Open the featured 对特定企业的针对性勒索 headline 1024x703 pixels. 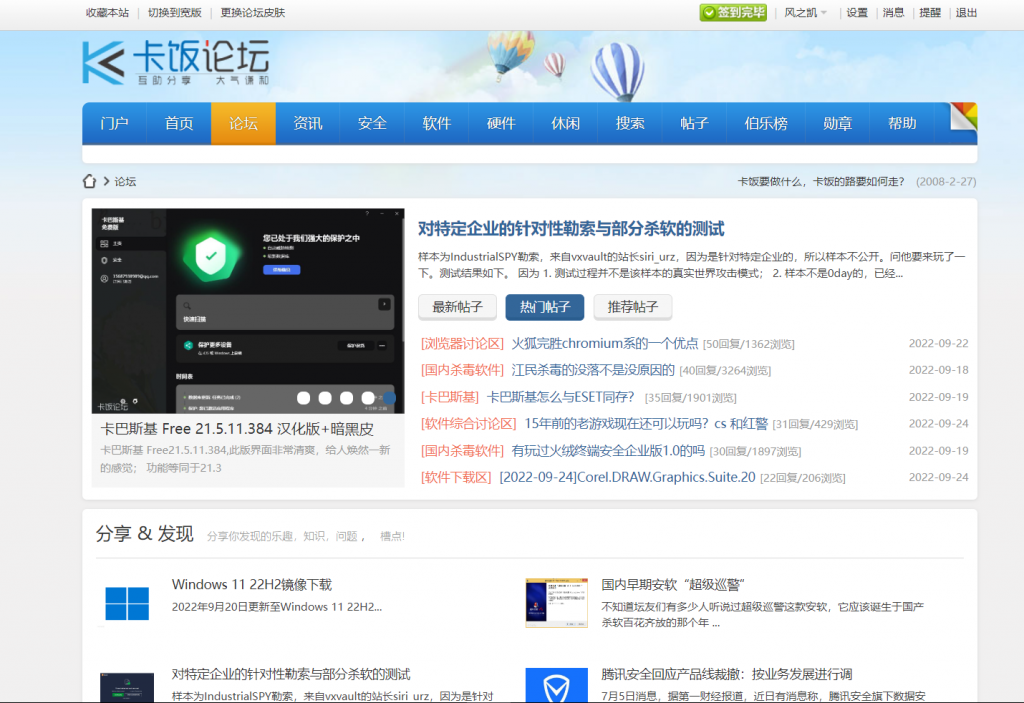[x=571, y=229]
